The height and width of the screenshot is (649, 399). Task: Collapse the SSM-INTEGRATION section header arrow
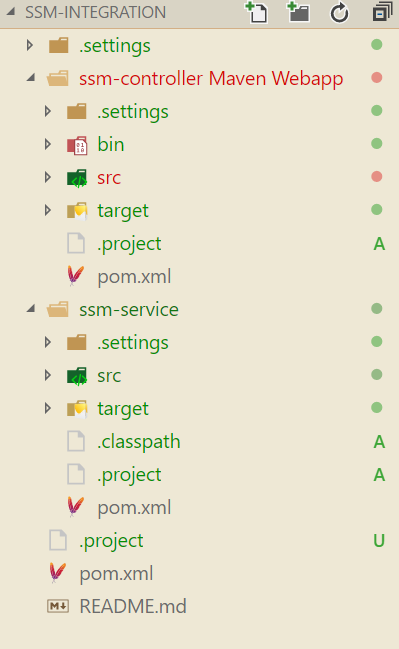pyautogui.click(x=11, y=12)
